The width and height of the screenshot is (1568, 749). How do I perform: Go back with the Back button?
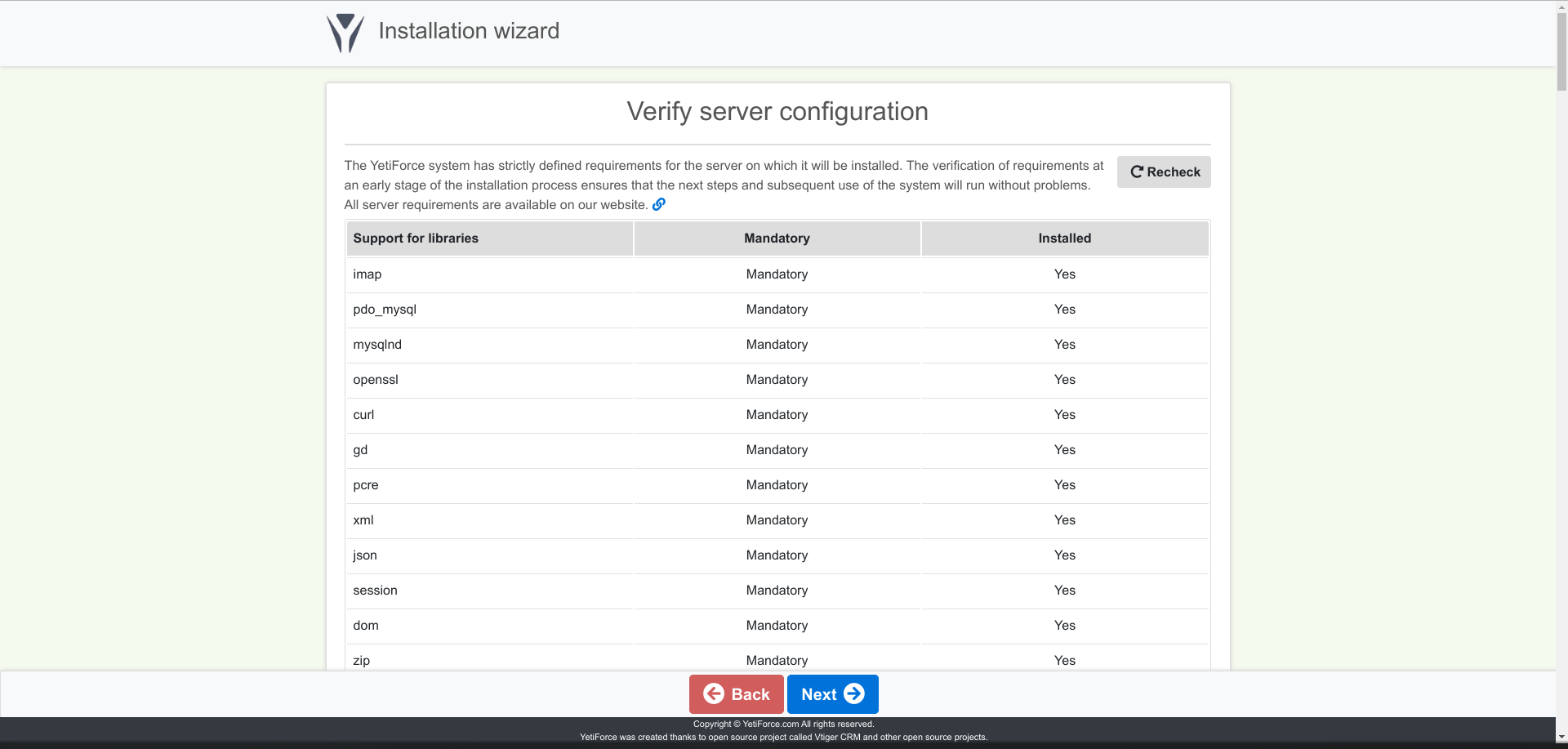click(x=737, y=694)
